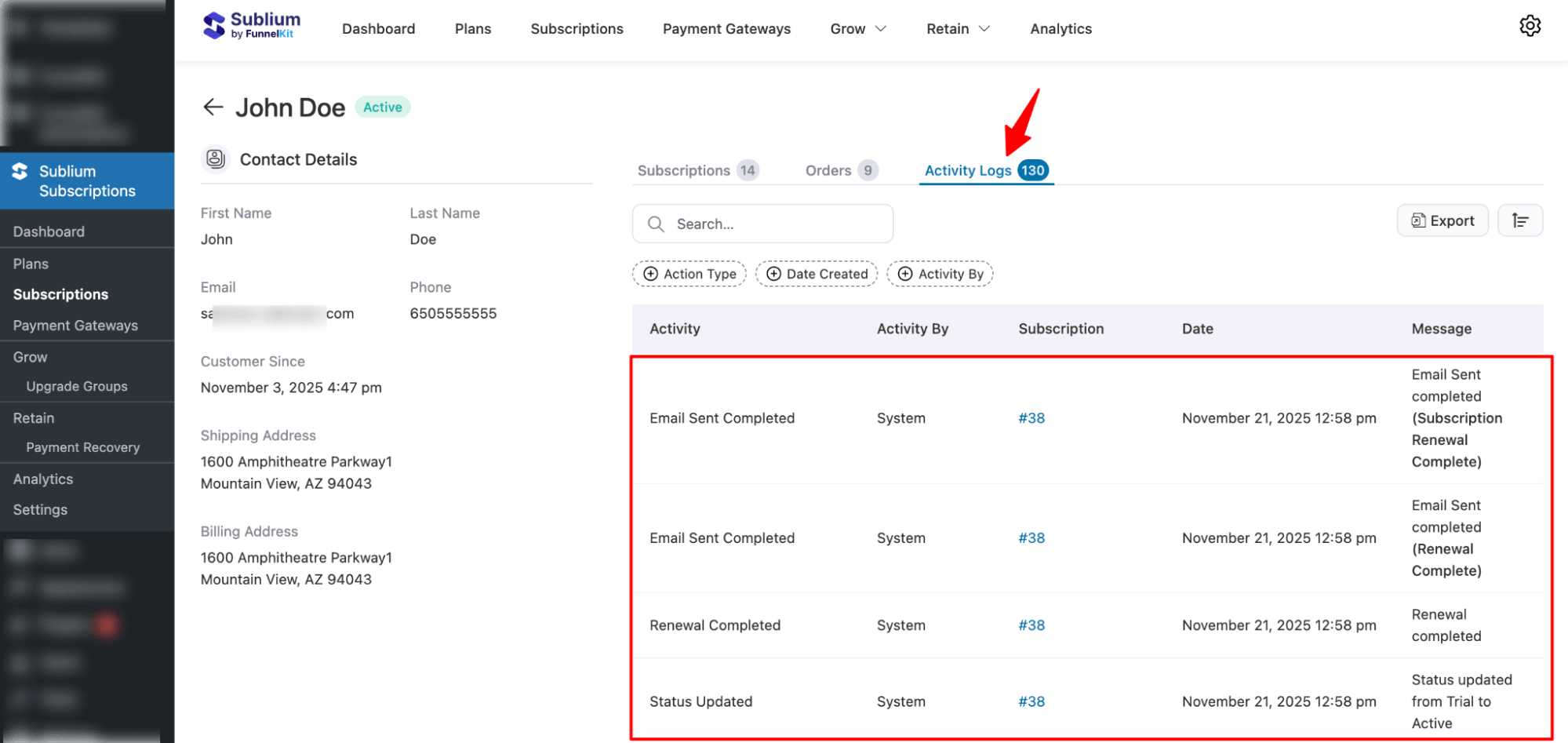The image size is (1568, 743).
Task: Open Analytics from the top navigation
Action: pyautogui.click(x=1060, y=29)
